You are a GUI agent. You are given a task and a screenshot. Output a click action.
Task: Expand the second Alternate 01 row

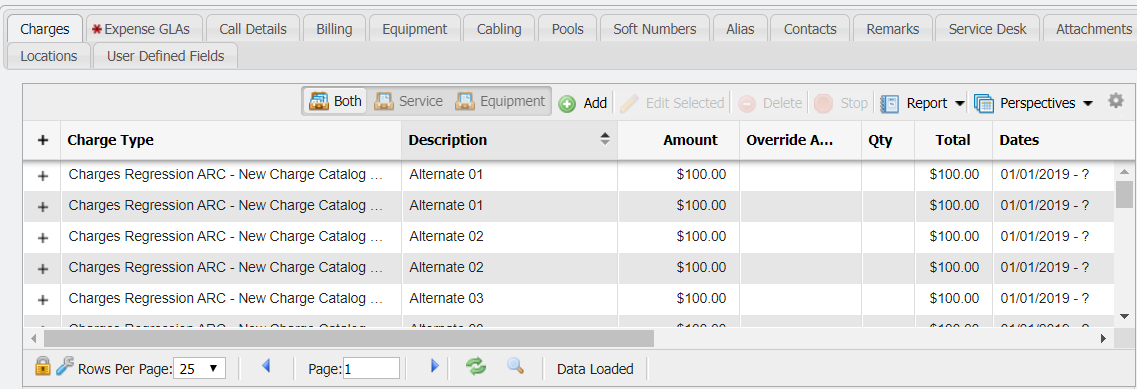coord(43,206)
